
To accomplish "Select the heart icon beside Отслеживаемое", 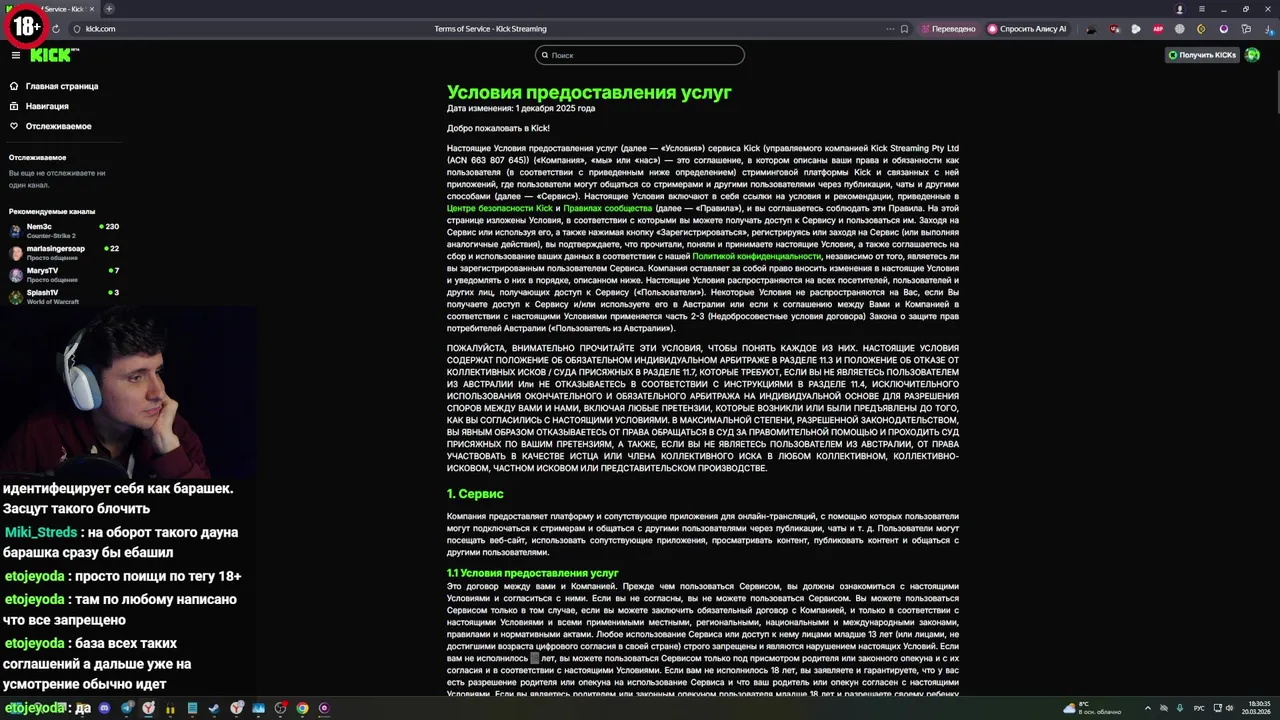I will pyautogui.click(x=14, y=126).
